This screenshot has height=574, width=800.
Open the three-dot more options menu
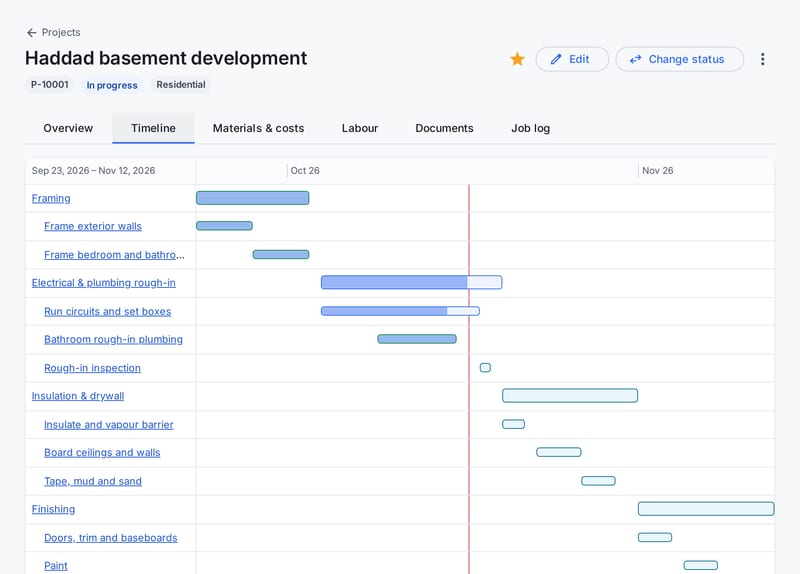click(x=762, y=59)
